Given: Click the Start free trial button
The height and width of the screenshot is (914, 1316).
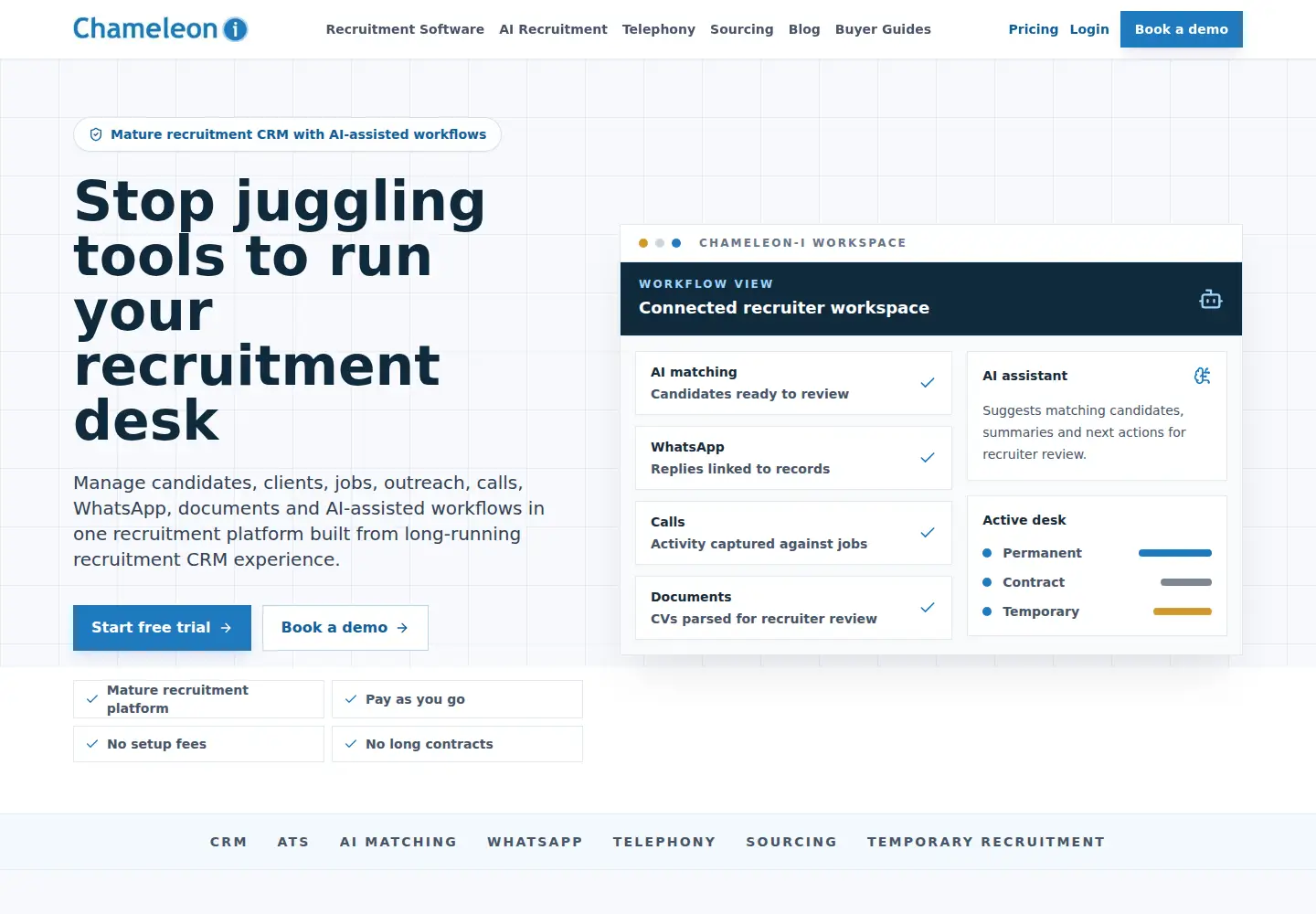Looking at the screenshot, I should (x=162, y=628).
